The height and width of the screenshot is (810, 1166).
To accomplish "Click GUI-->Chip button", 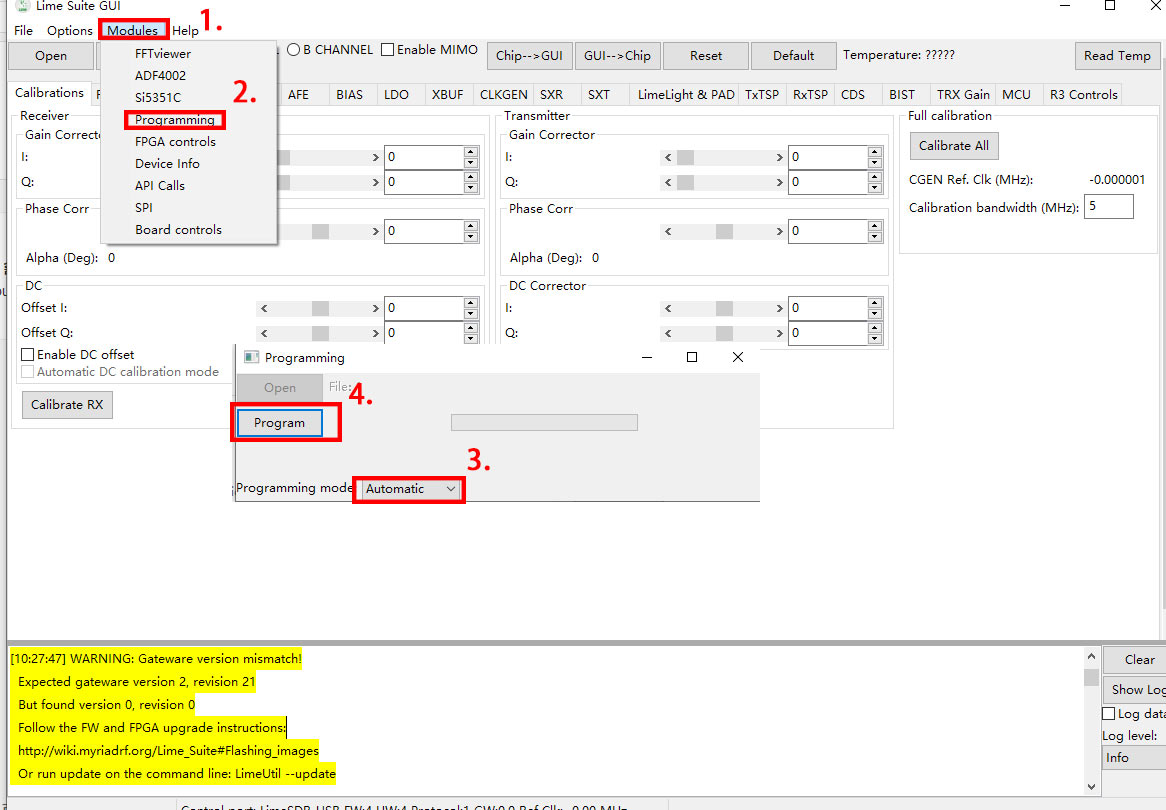I will point(617,56).
